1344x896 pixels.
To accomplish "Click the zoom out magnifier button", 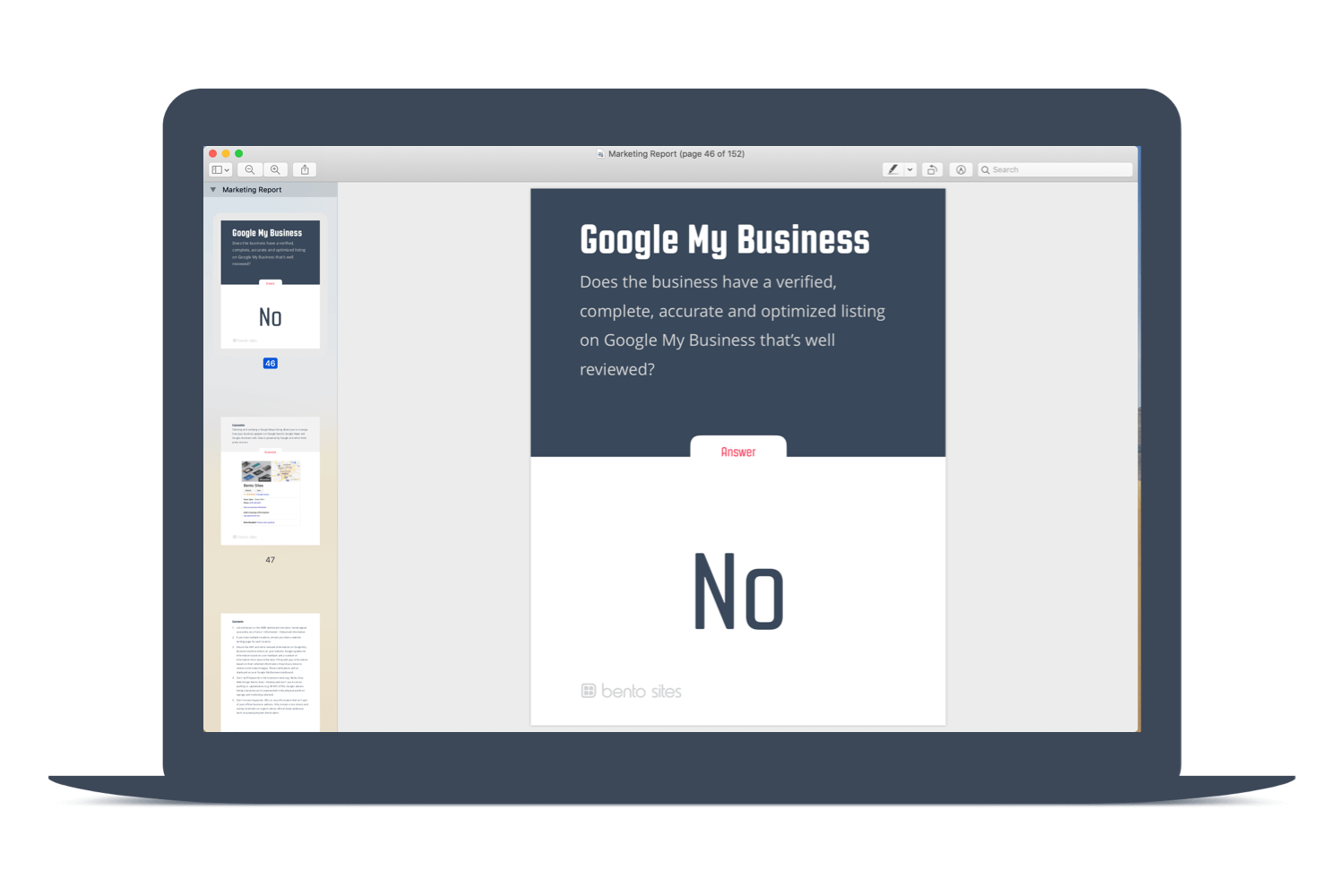I will (x=250, y=169).
